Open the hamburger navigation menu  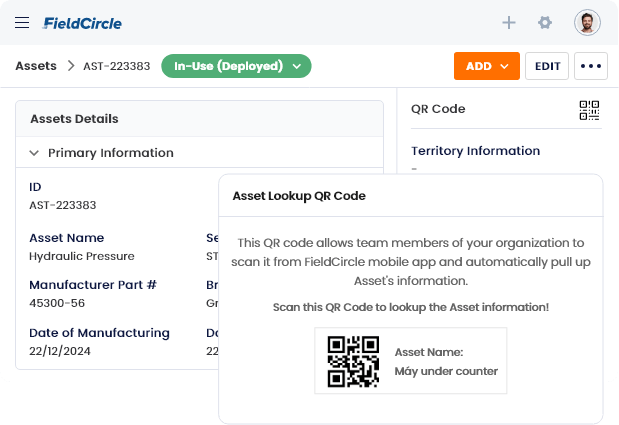click(22, 22)
